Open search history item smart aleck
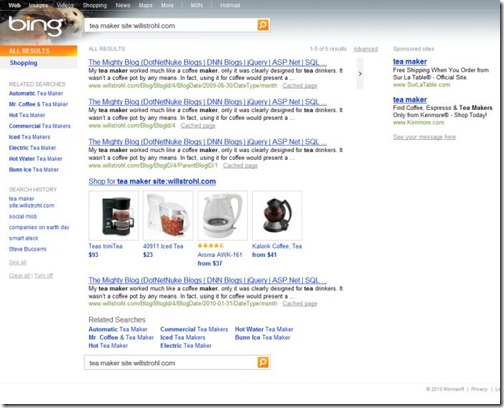 [x=24, y=238]
